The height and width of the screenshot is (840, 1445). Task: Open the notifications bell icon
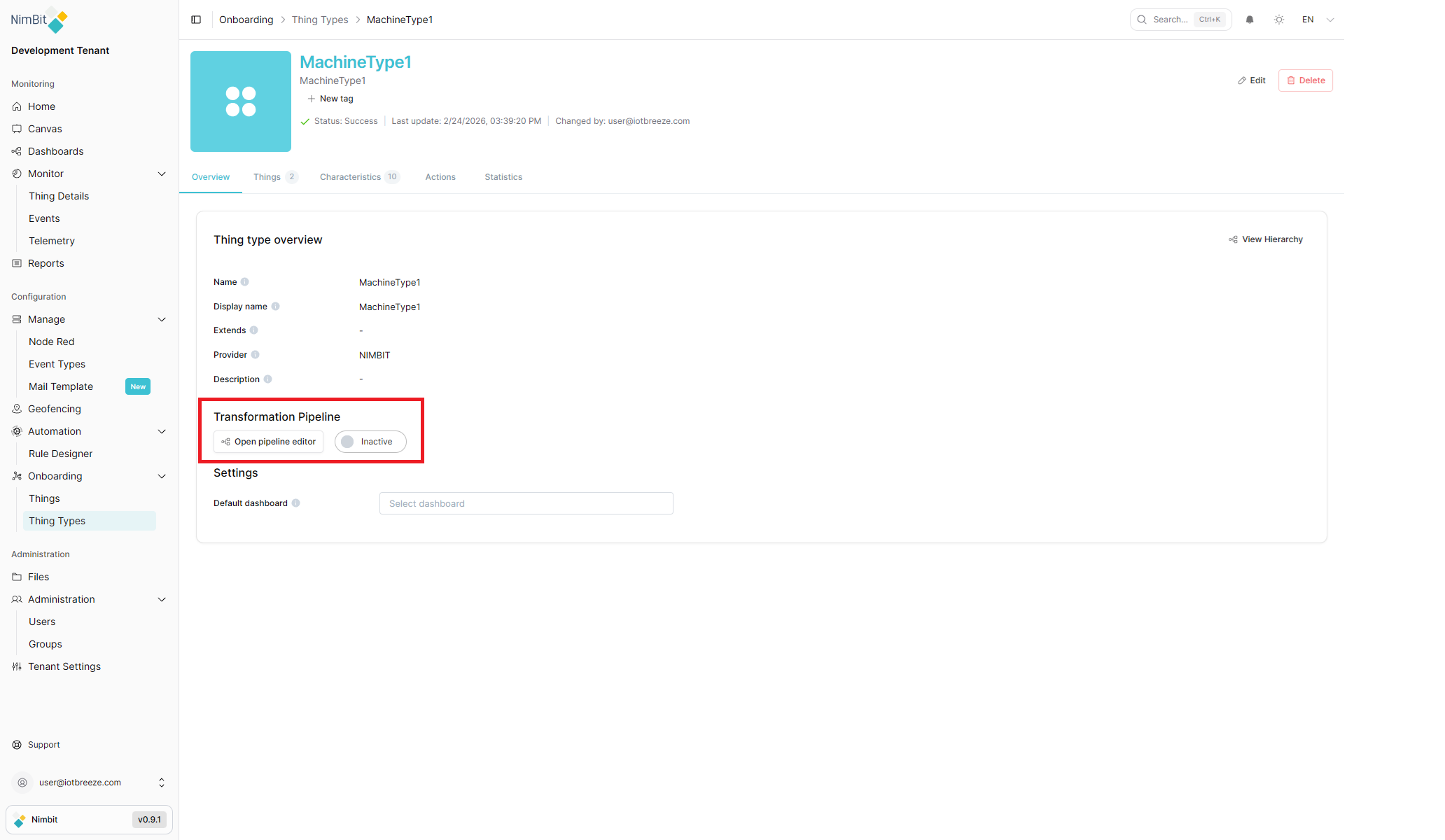tap(1249, 20)
